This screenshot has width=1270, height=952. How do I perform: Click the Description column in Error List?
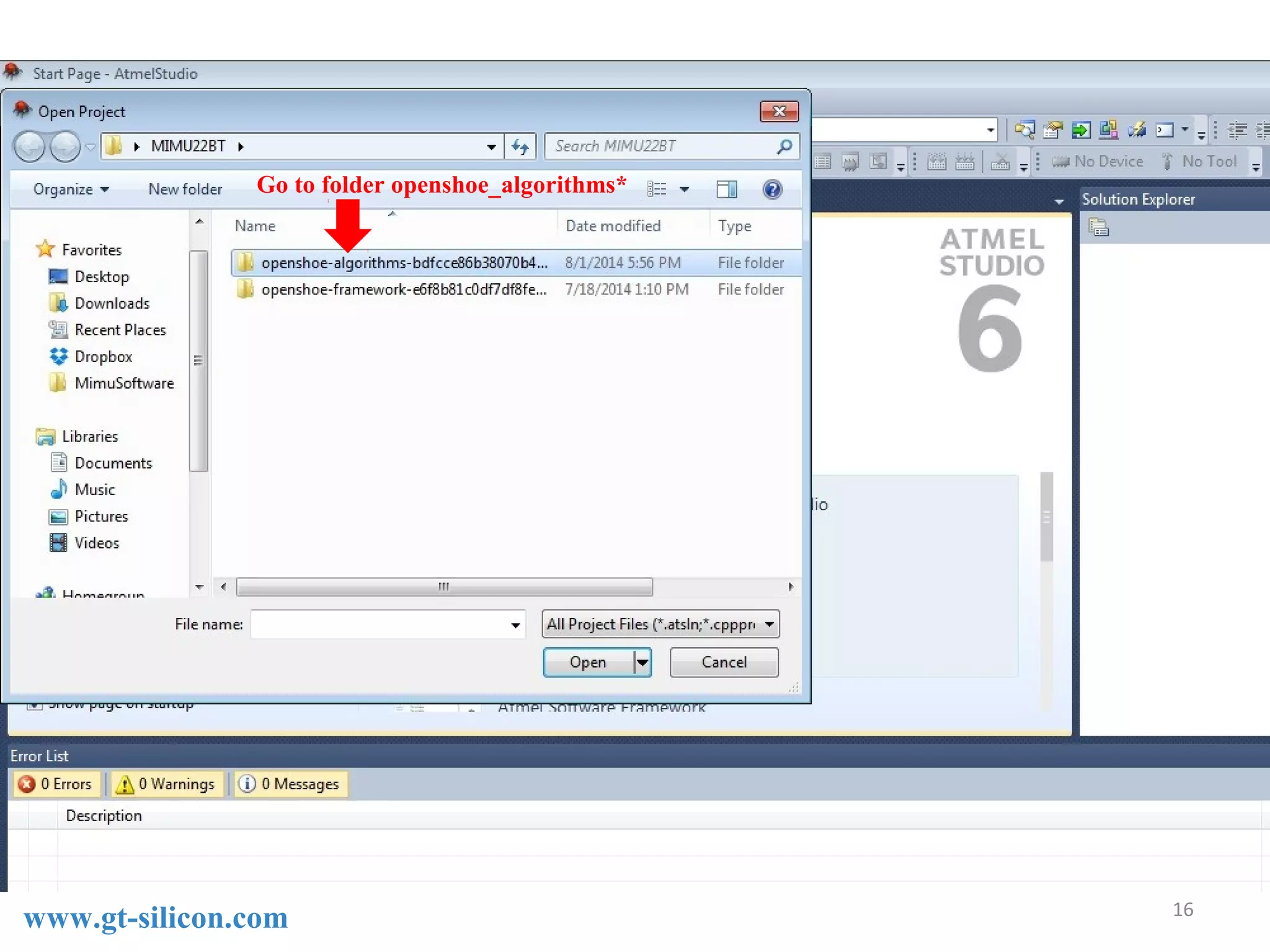[104, 816]
